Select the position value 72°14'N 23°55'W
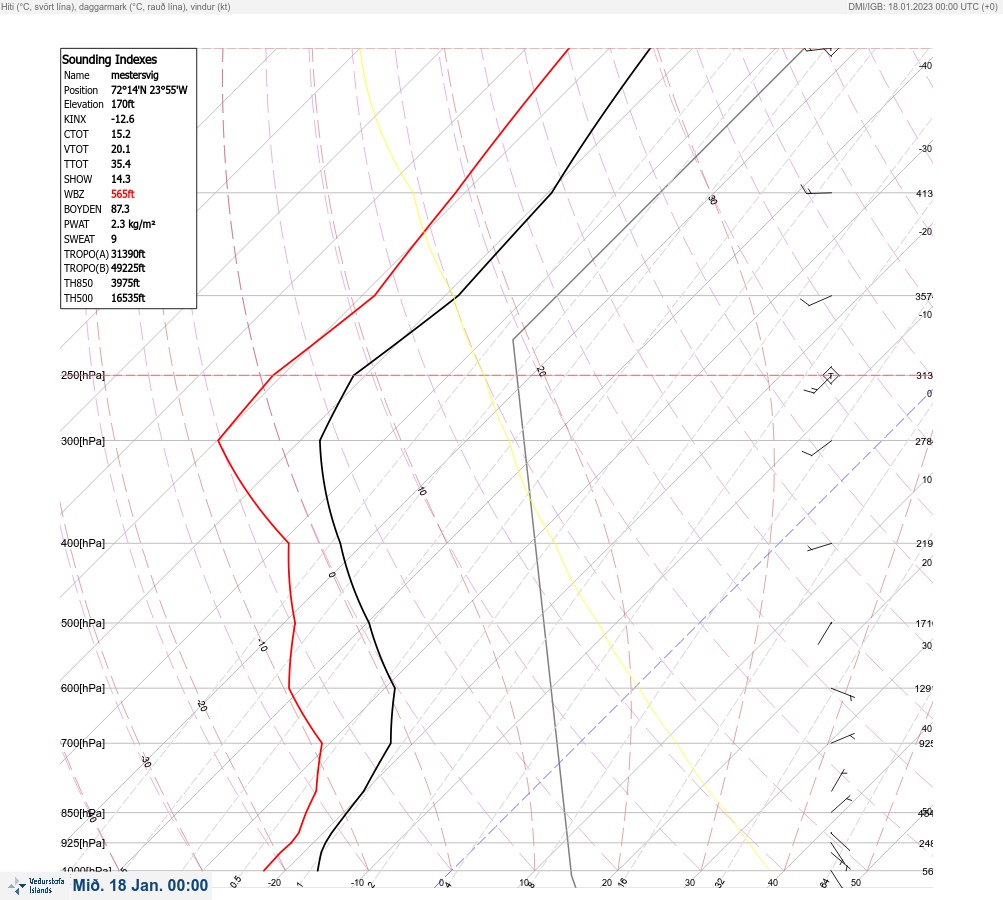Viewport: 1003px width, 900px height. tap(149, 90)
